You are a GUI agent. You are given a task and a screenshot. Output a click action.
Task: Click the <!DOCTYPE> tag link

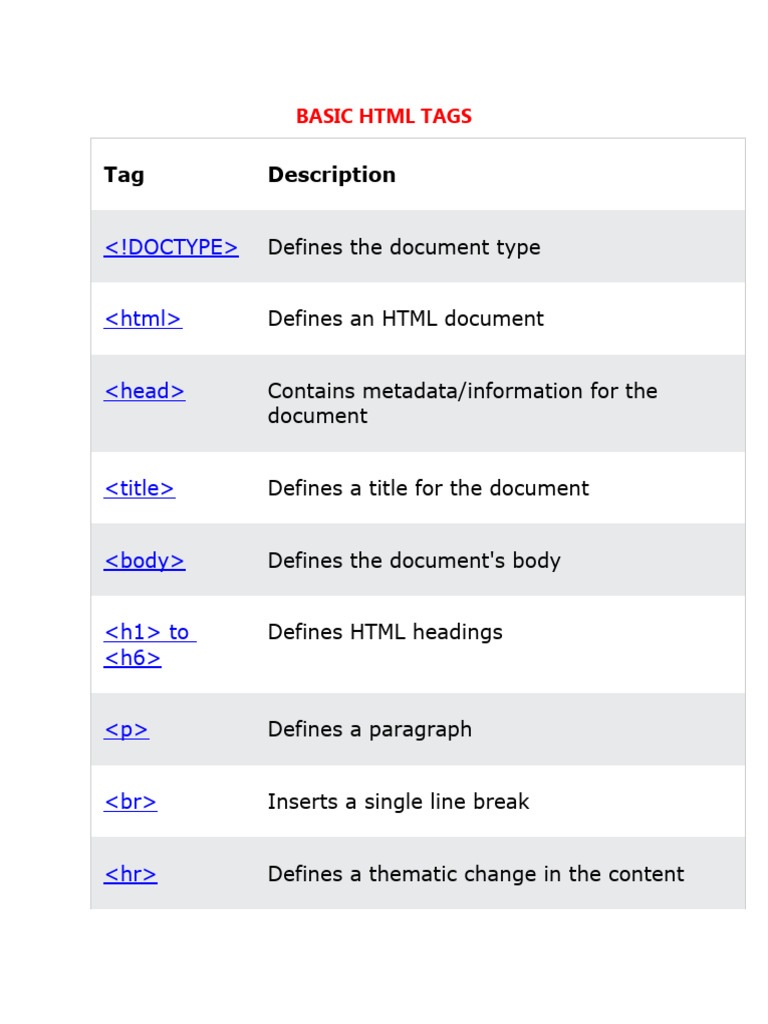[171, 247]
